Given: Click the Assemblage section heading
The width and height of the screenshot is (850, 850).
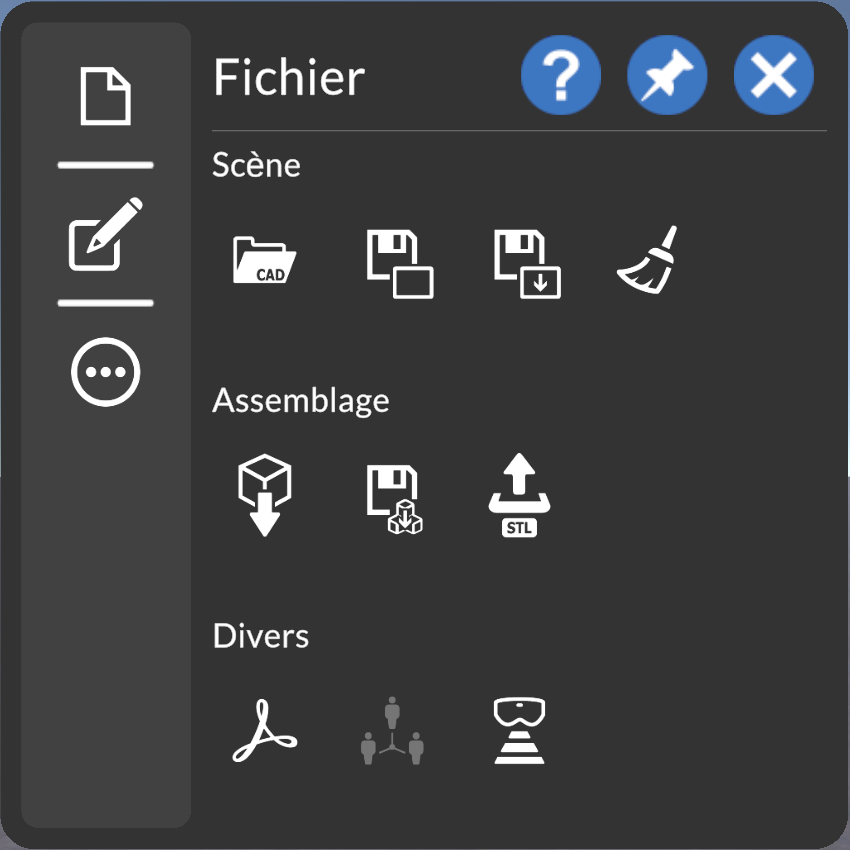Looking at the screenshot, I should tap(301, 401).
